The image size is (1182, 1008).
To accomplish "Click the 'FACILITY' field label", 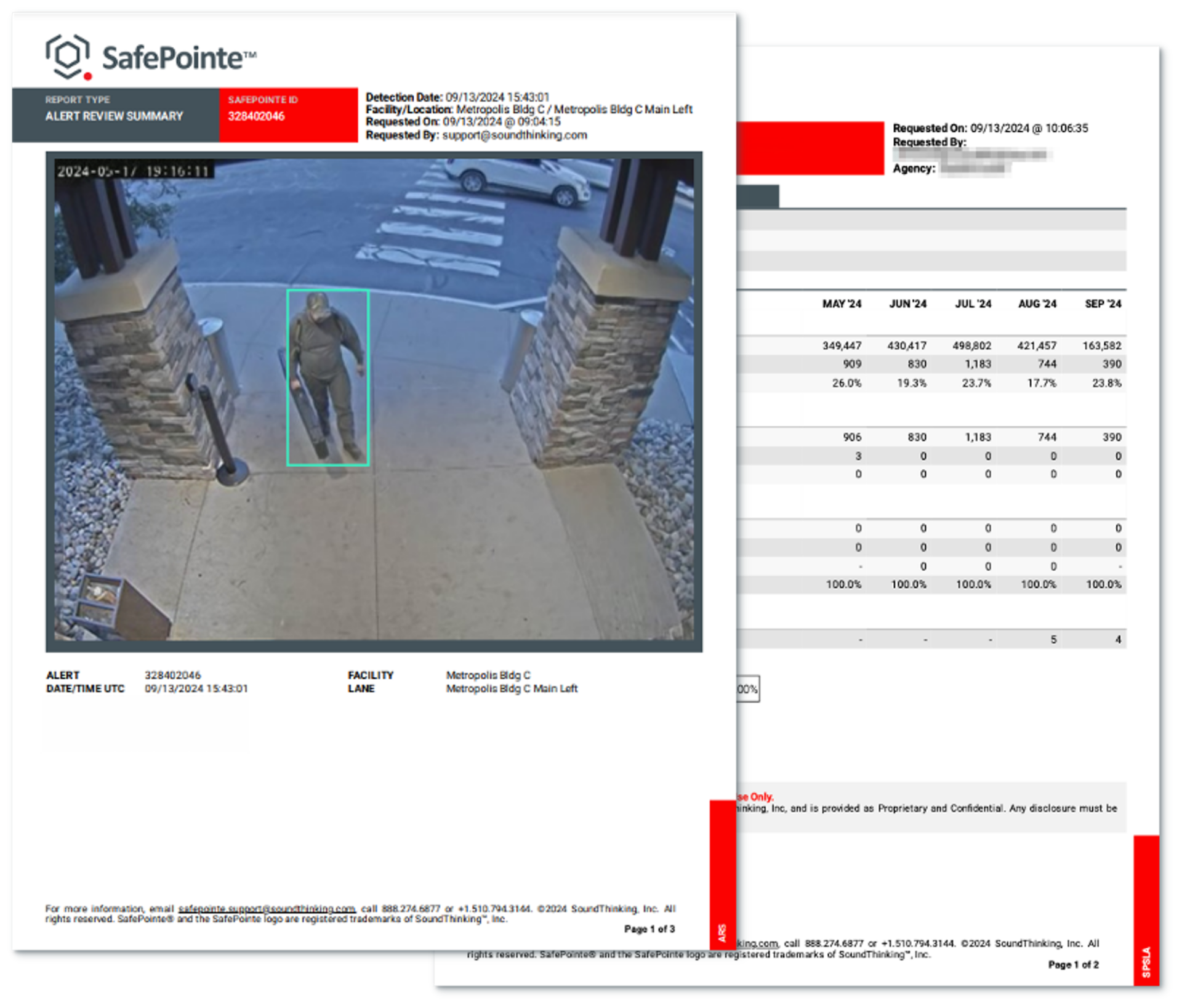I will [370, 675].
